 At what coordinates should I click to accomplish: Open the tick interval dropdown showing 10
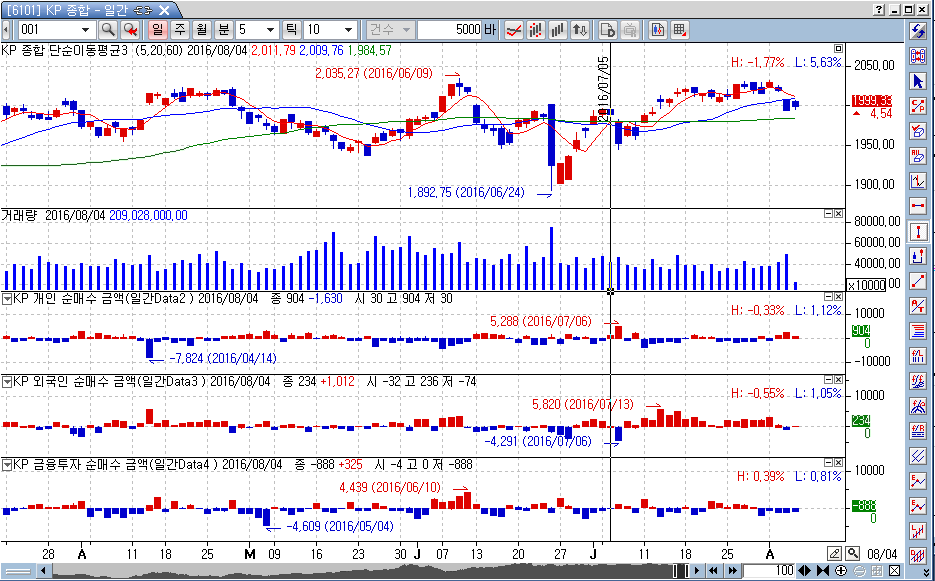347,30
